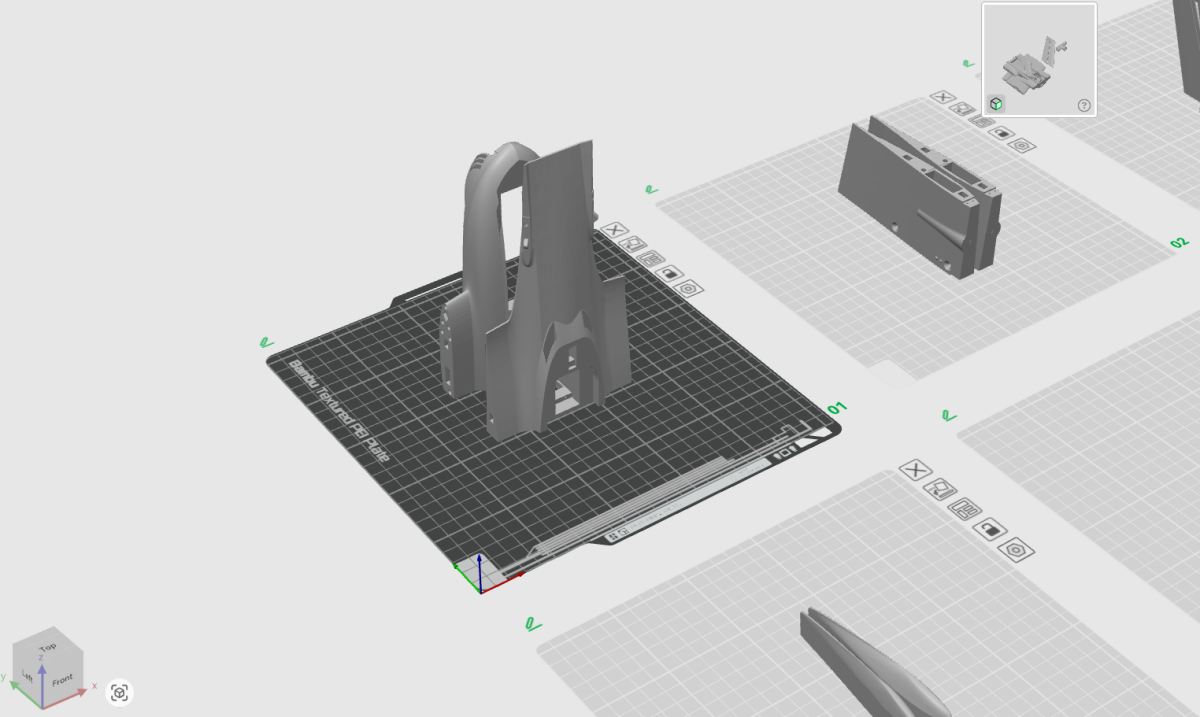The height and width of the screenshot is (717, 1200).
Task: Remove all objects from plate 02
Action: (943, 97)
